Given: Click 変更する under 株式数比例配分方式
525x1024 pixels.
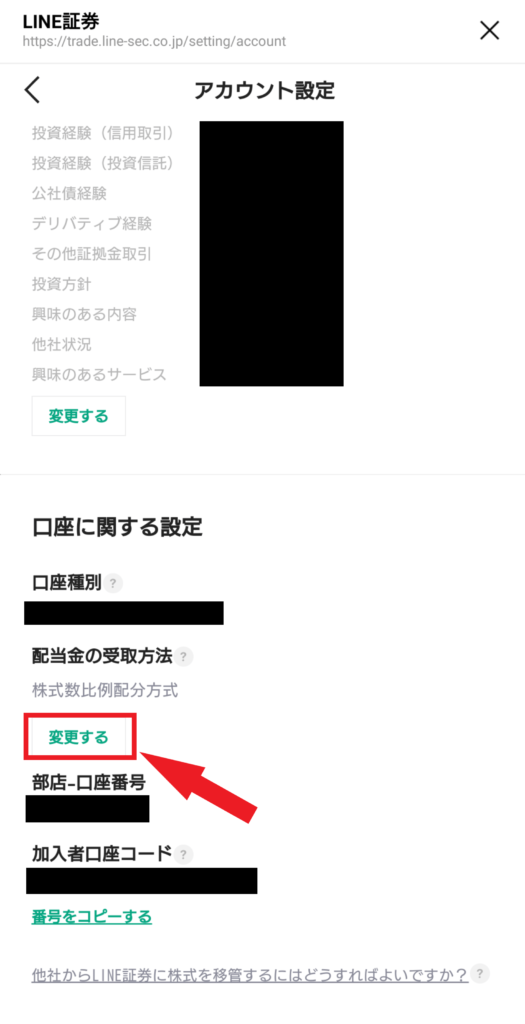Looking at the screenshot, I should [78, 737].
